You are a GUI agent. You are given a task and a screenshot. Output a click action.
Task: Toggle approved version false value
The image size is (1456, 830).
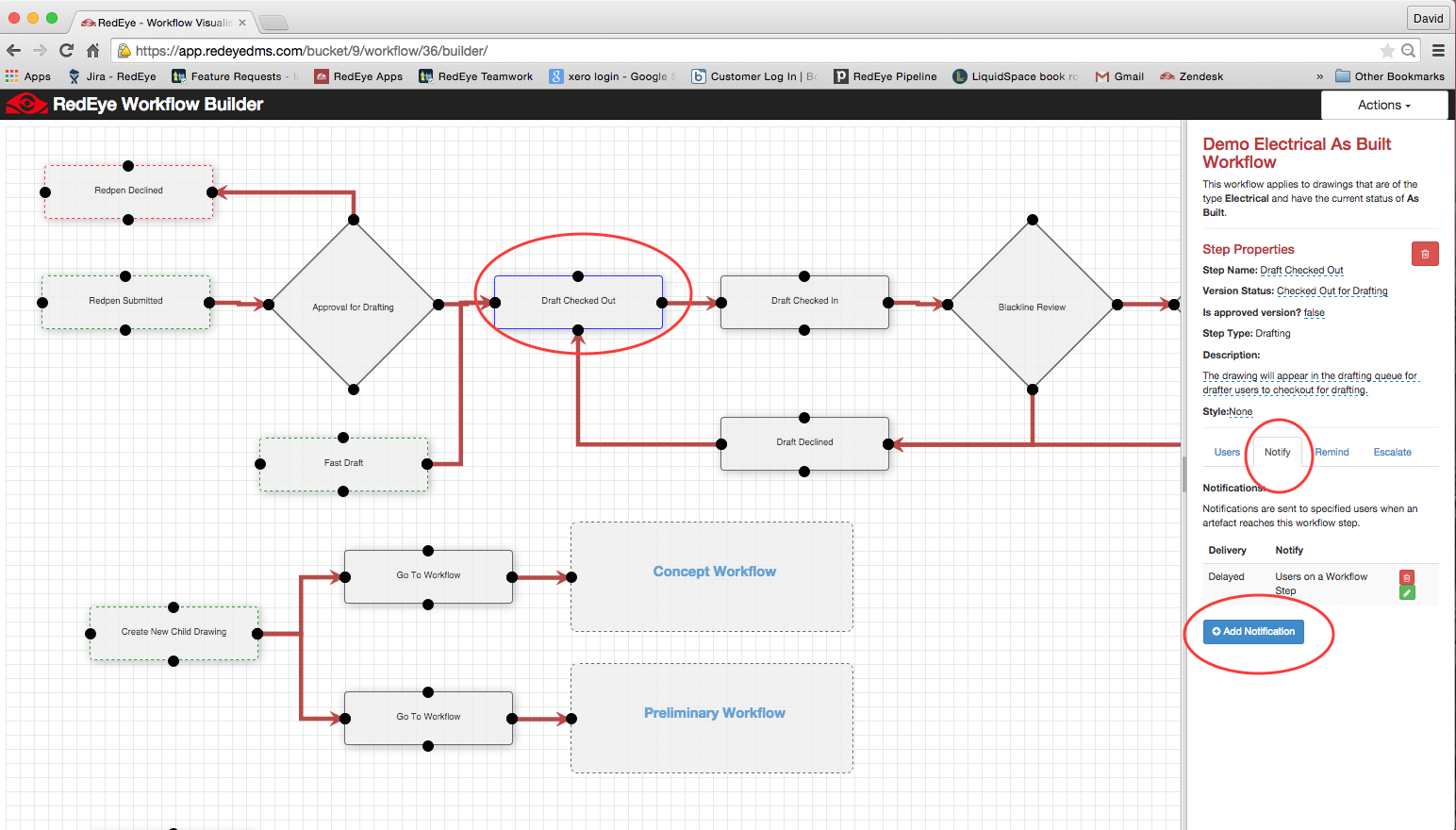click(x=1314, y=313)
